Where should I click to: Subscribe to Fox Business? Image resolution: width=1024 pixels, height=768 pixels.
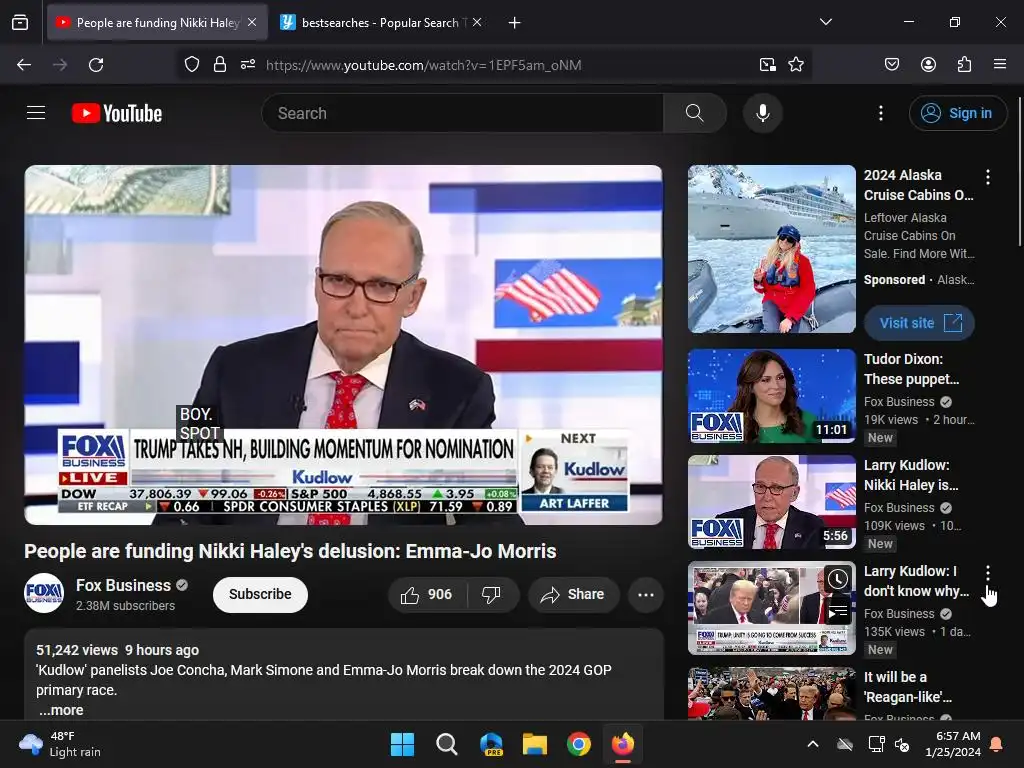pos(260,594)
